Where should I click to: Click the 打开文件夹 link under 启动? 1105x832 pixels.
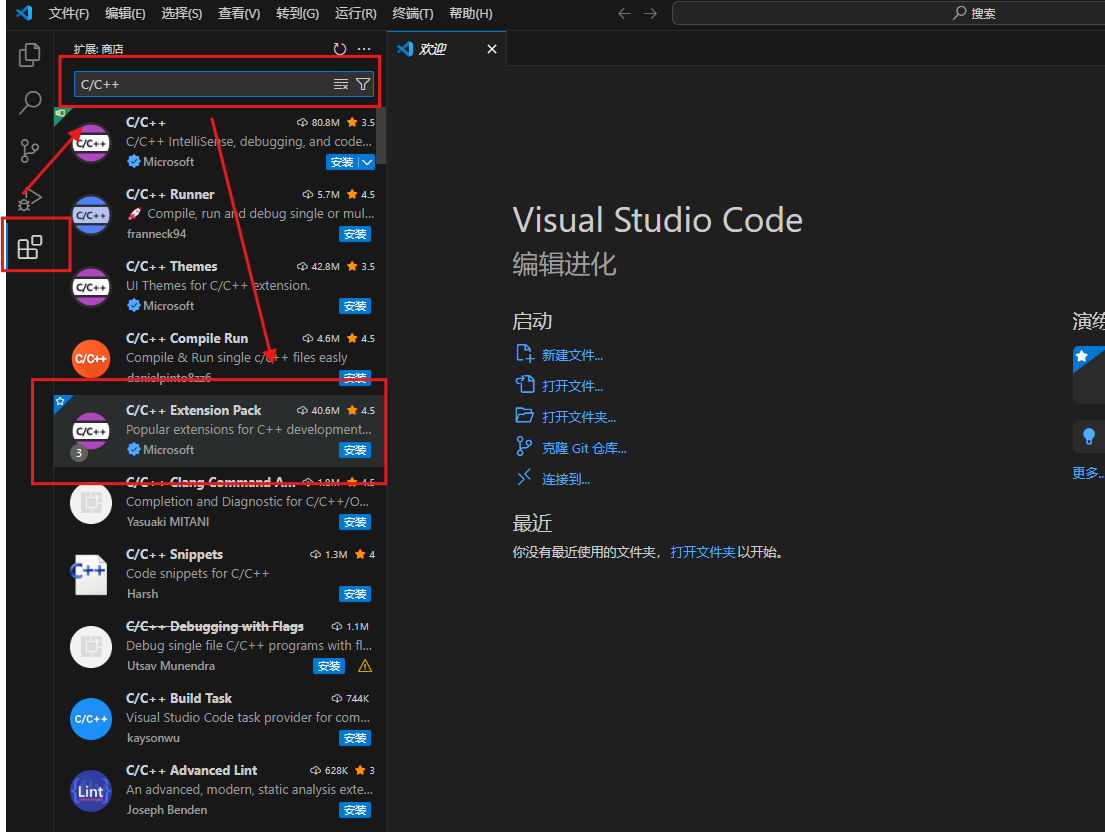579,417
